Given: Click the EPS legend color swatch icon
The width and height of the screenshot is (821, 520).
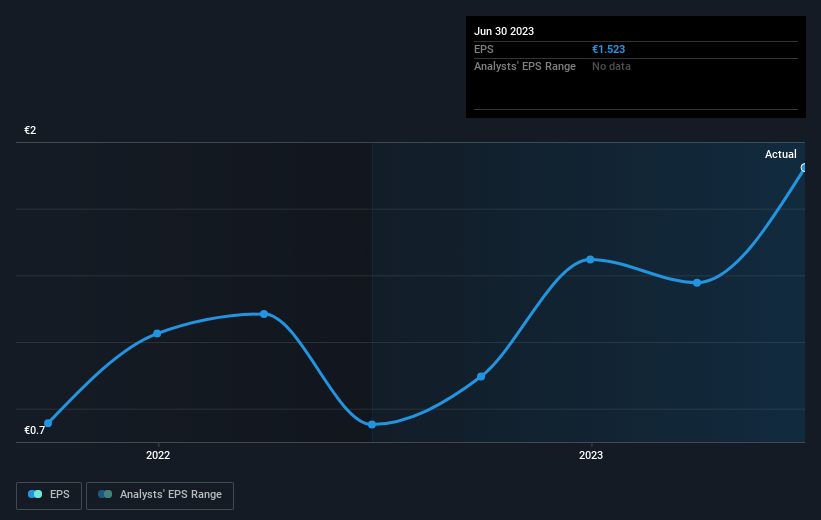Looking at the screenshot, I should coord(35,494).
